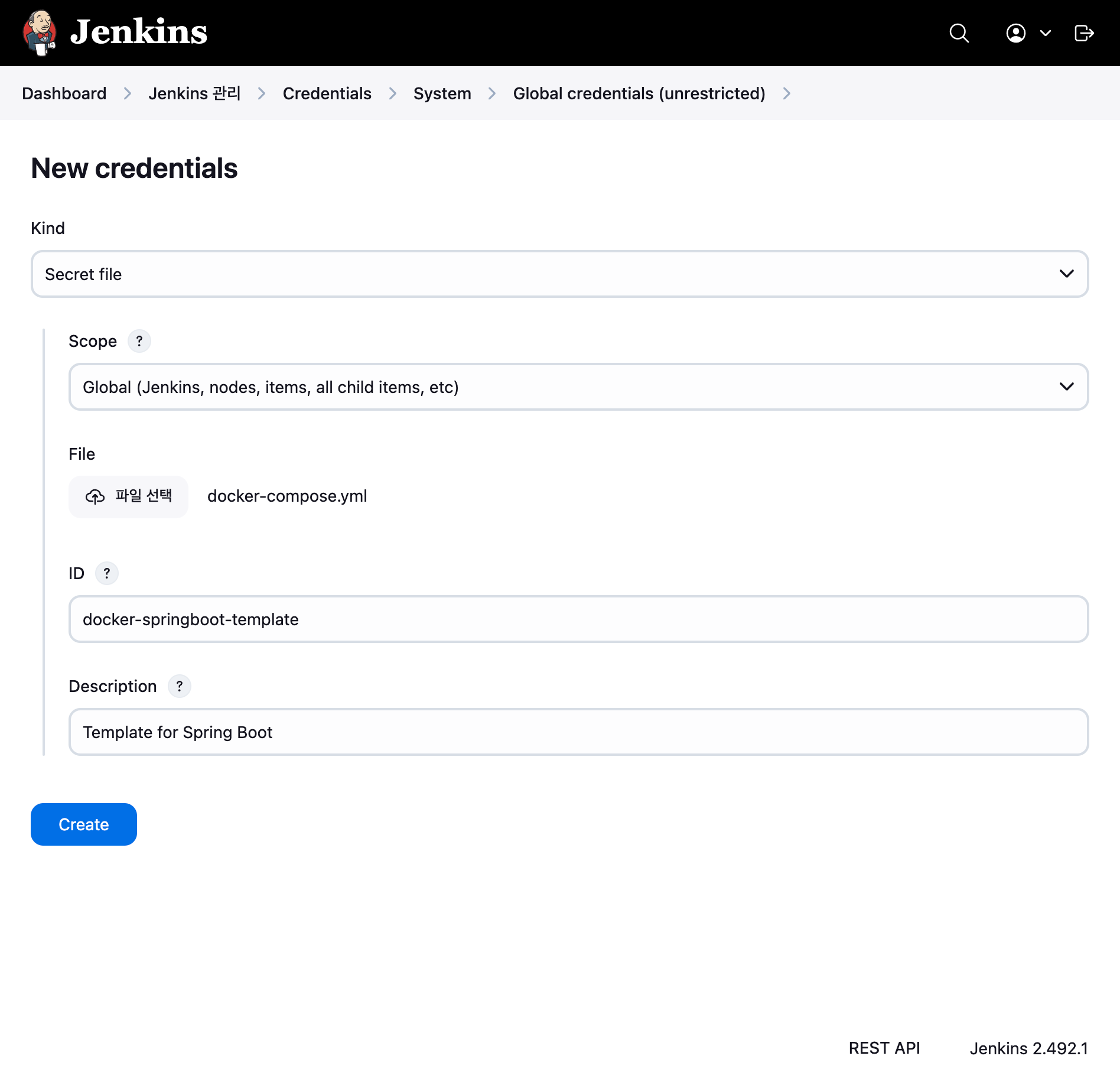Open the Scope dropdown showing Global
This screenshot has height=1085, width=1120.
578,387
